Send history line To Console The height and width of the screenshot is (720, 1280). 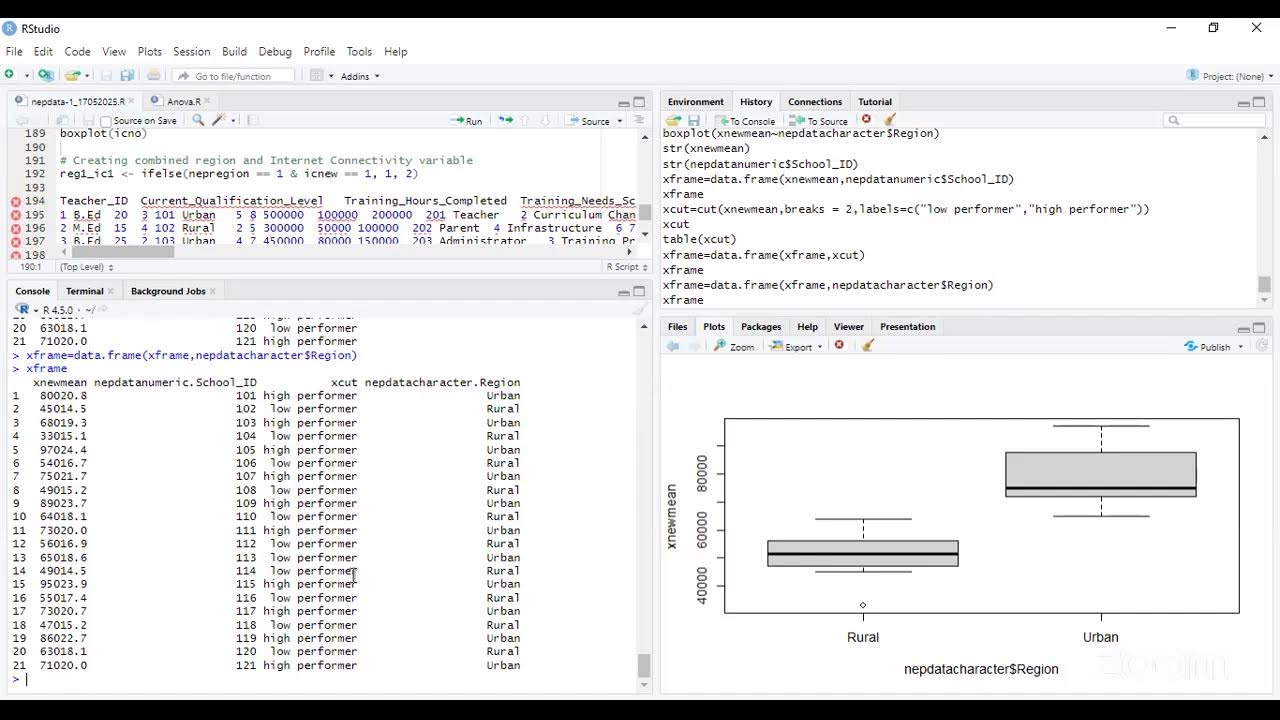click(744, 121)
